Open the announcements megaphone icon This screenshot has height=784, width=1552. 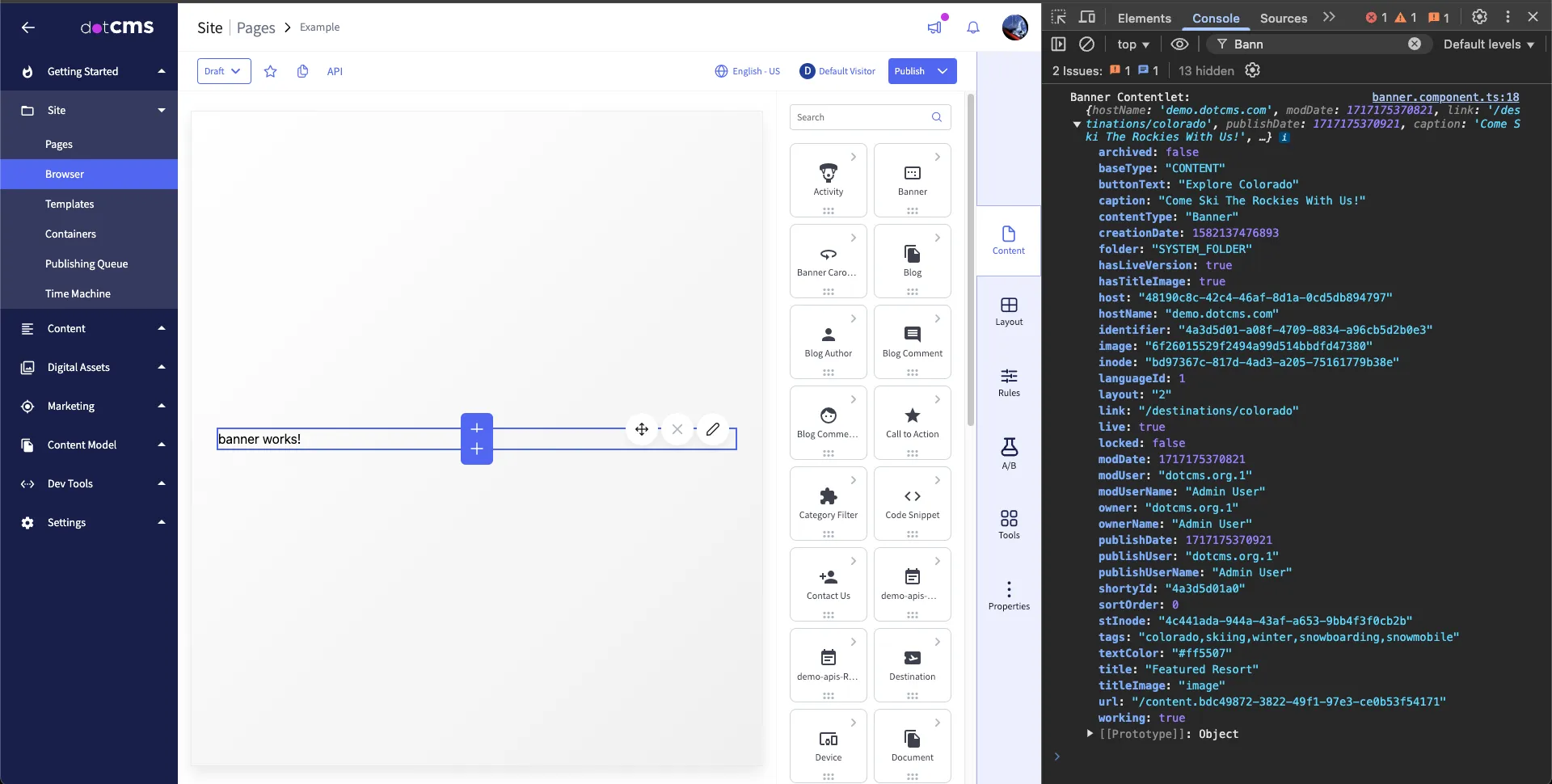[x=934, y=27]
